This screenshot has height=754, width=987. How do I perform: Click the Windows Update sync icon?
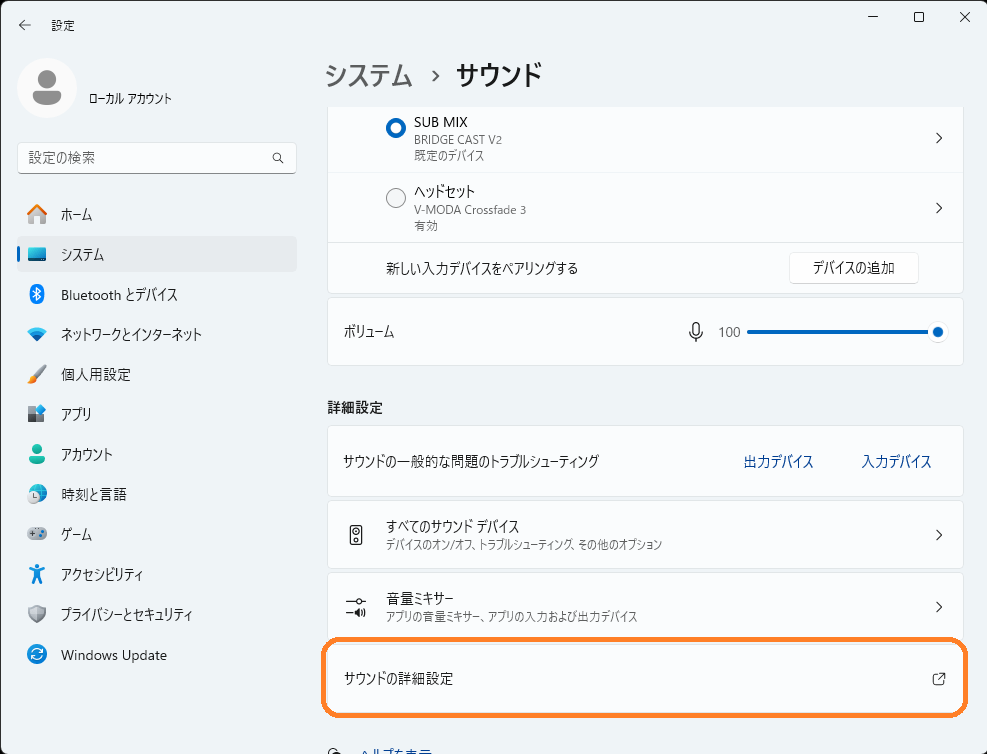coord(37,655)
